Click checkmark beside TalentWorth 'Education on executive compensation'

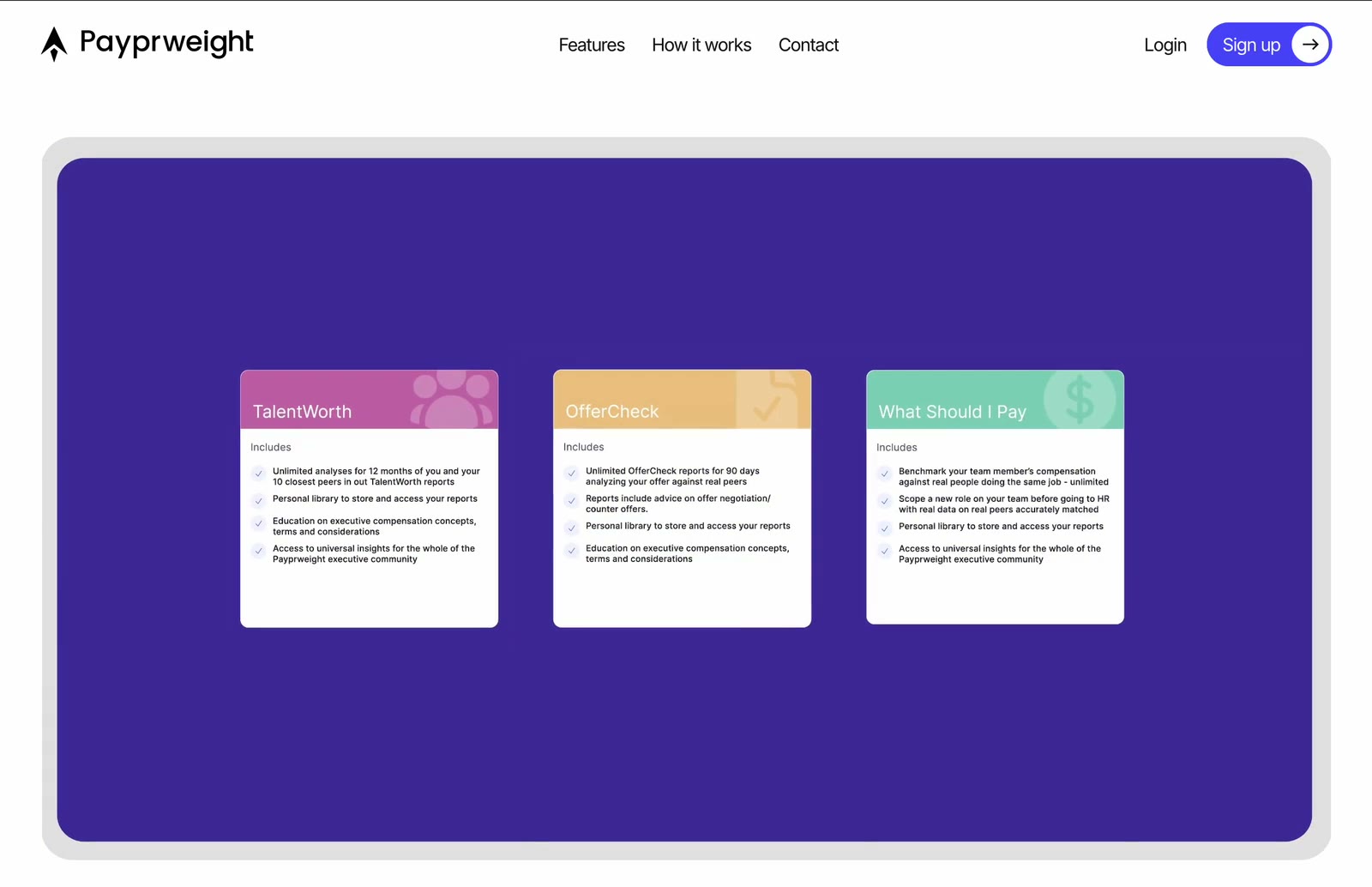[x=258, y=523]
